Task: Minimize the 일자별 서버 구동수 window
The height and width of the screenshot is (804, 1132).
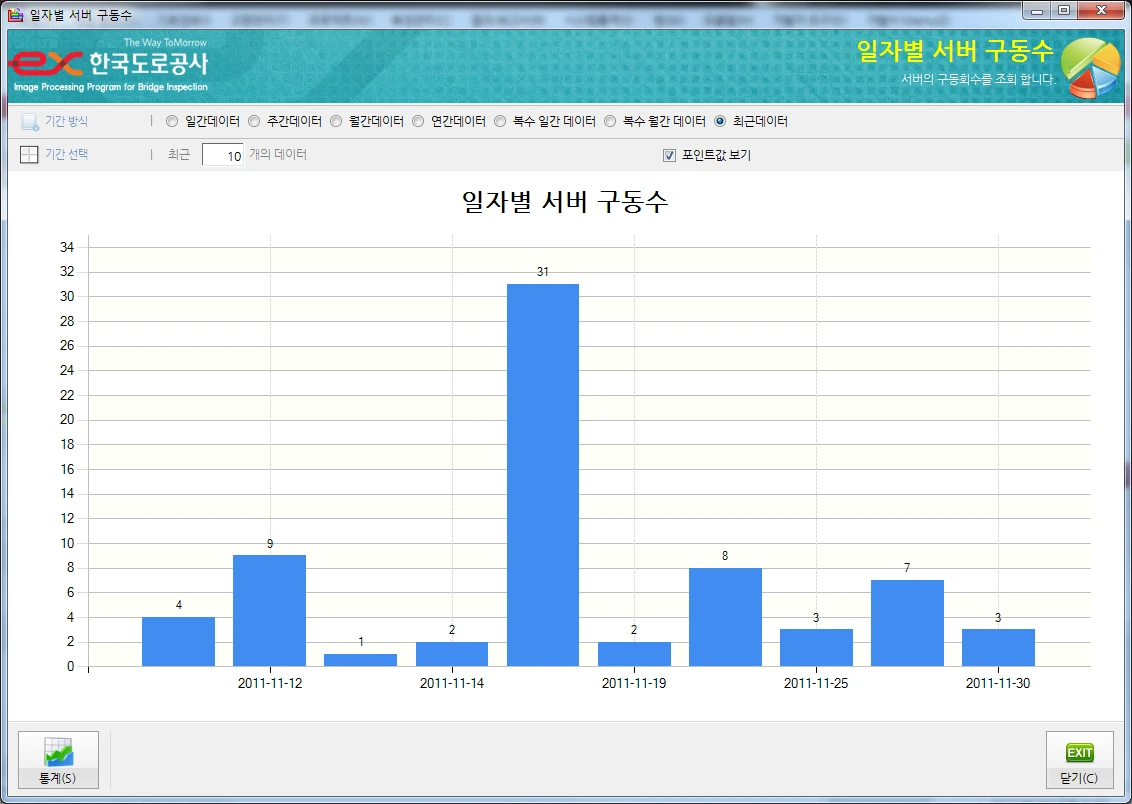Action: [x=1037, y=10]
